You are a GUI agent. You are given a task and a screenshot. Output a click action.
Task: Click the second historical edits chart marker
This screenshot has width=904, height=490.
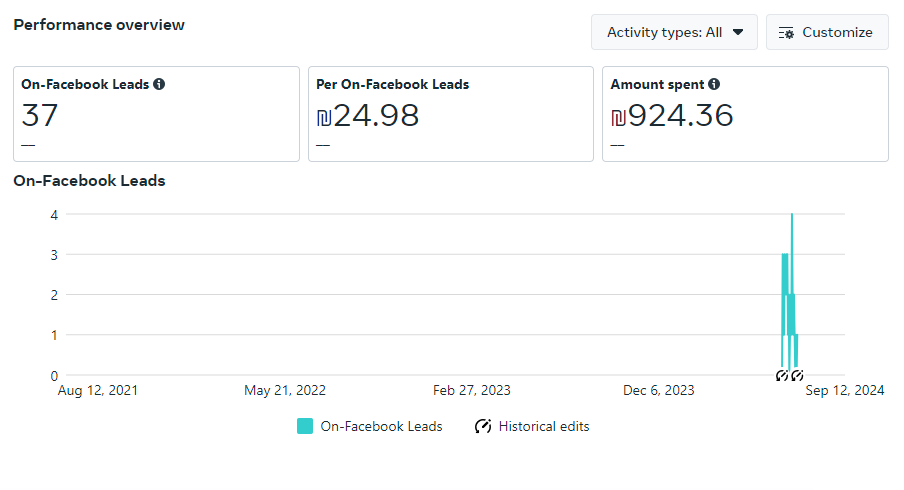[x=797, y=376]
